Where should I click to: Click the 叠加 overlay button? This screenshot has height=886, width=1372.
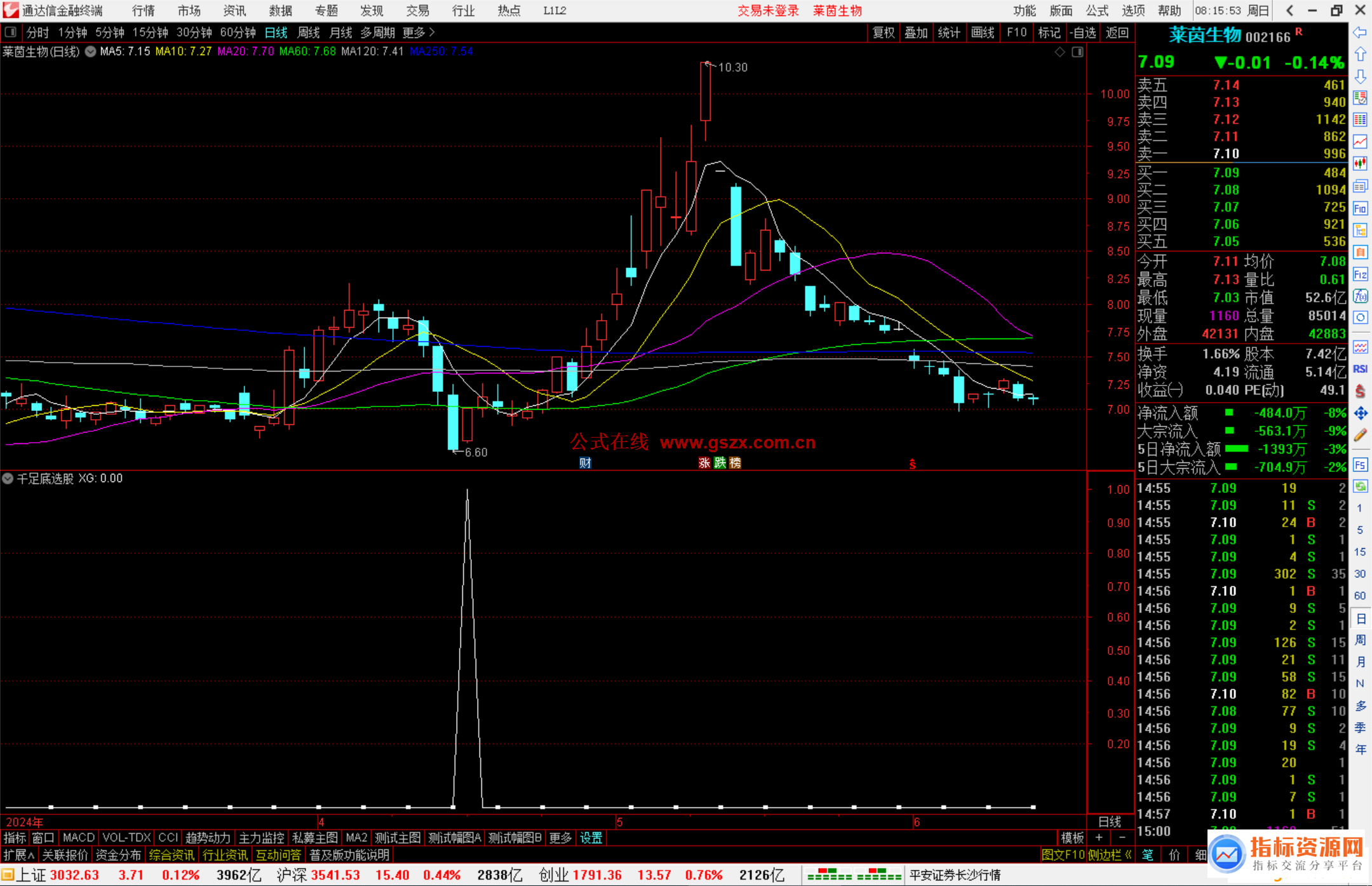click(917, 32)
